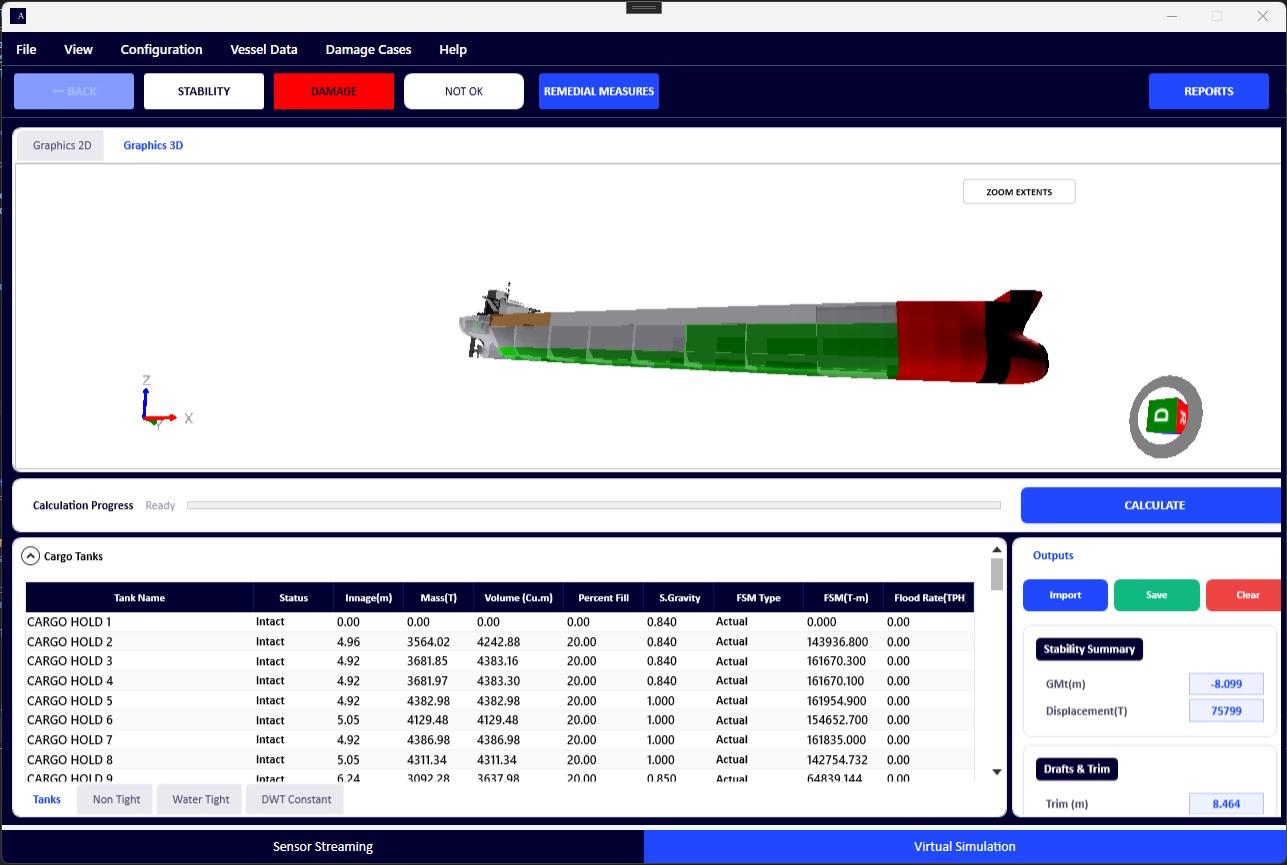Screen dimensions: 1287x865
Task: Toggle the red DAMAGE mode button
Action: coord(333,91)
